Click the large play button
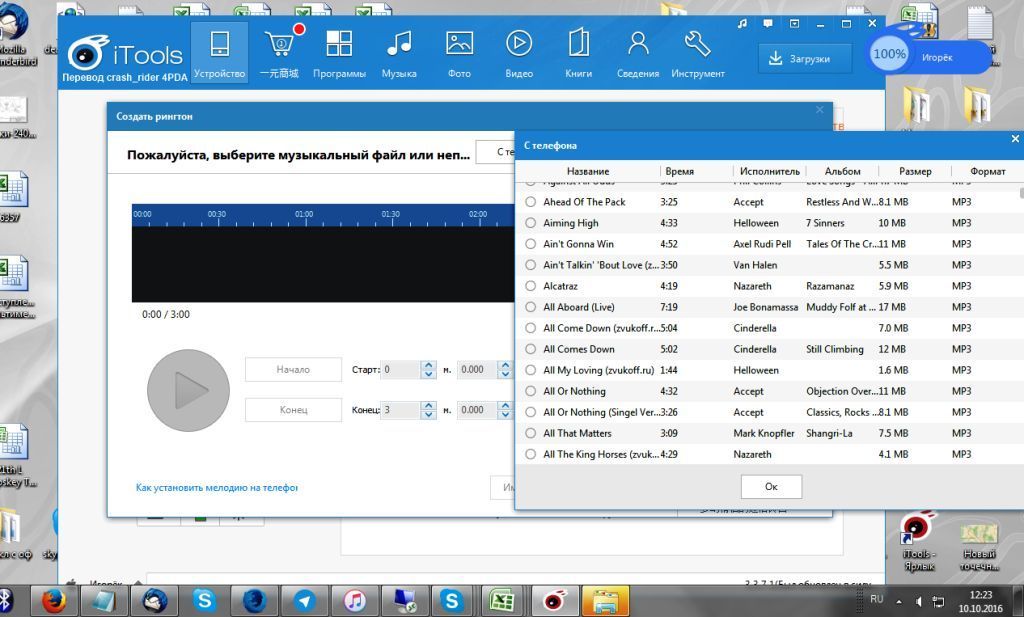Image resolution: width=1024 pixels, height=617 pixels. coord(188,390)
